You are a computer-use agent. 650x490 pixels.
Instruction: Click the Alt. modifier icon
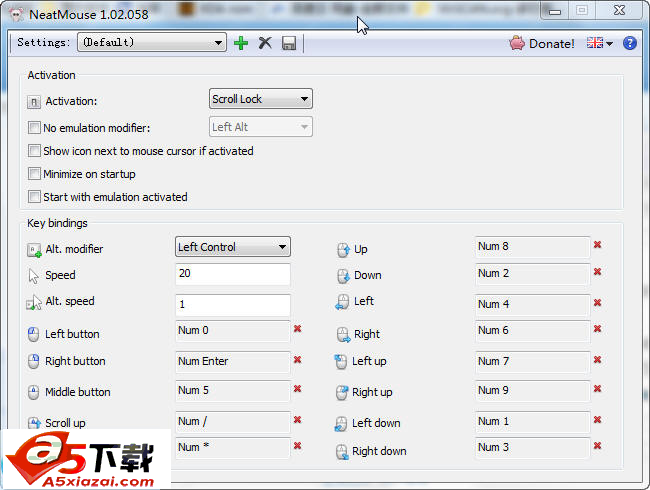[34, 250]
